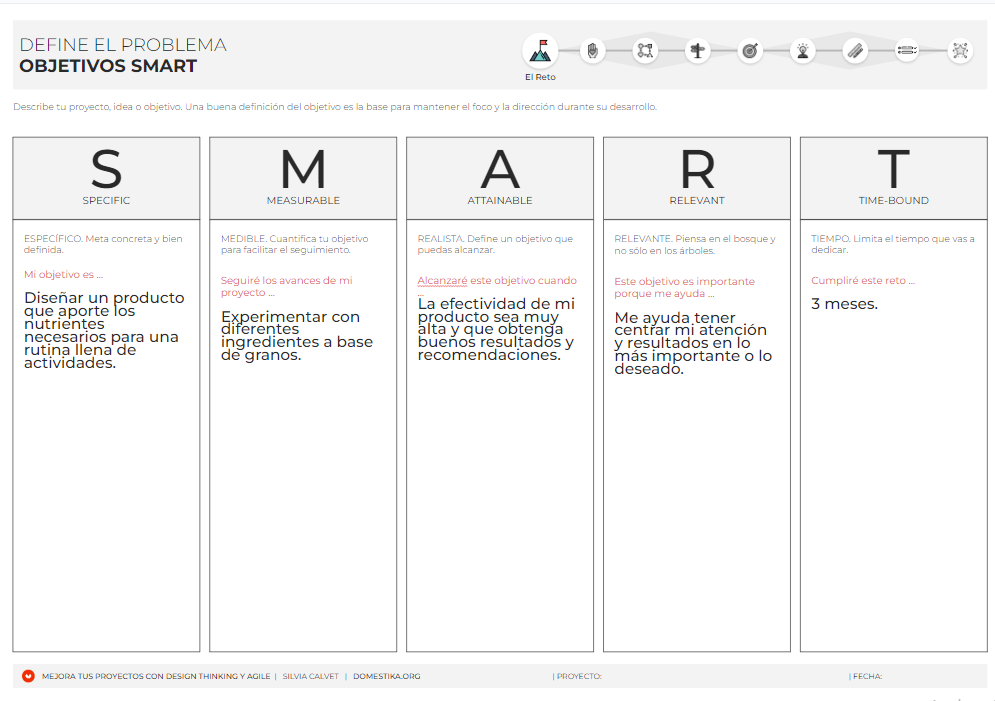Click 'ESPECÍFICO. Meta concreta y bien definida.' description
Screen dimensions: 995x701
point(103,244)
